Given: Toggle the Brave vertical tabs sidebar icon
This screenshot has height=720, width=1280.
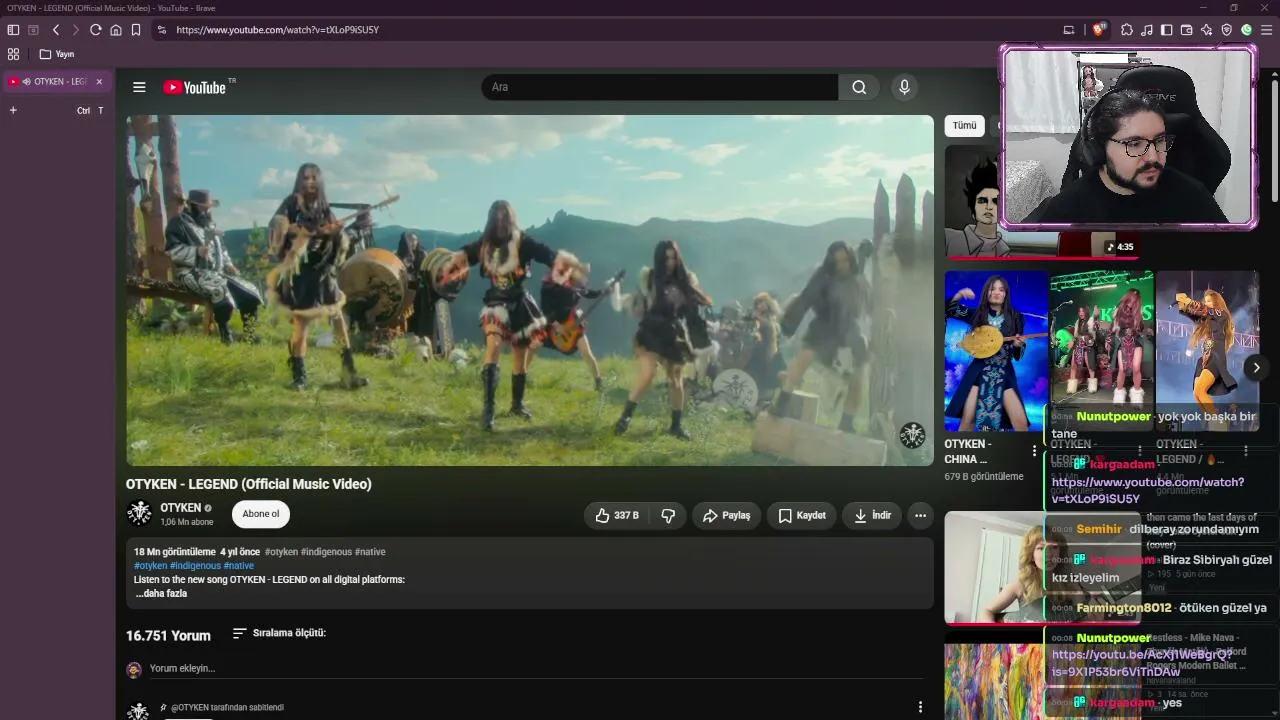Looking at the screenshot, I should [13, 30].
